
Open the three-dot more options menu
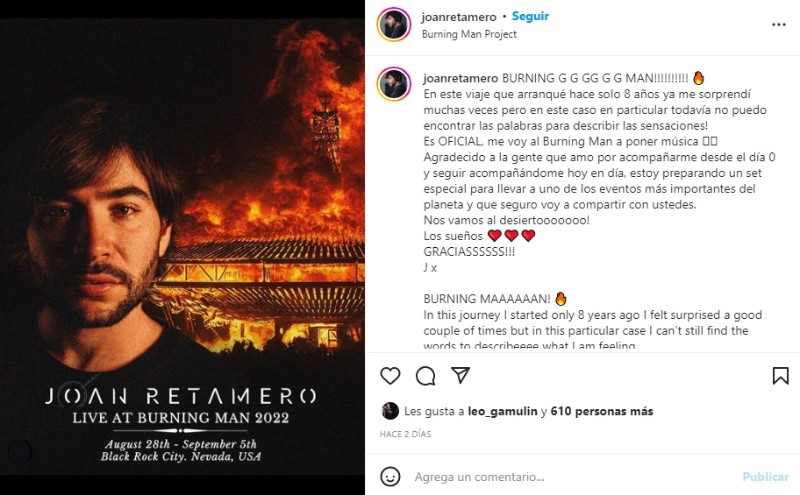click(779, 25)
